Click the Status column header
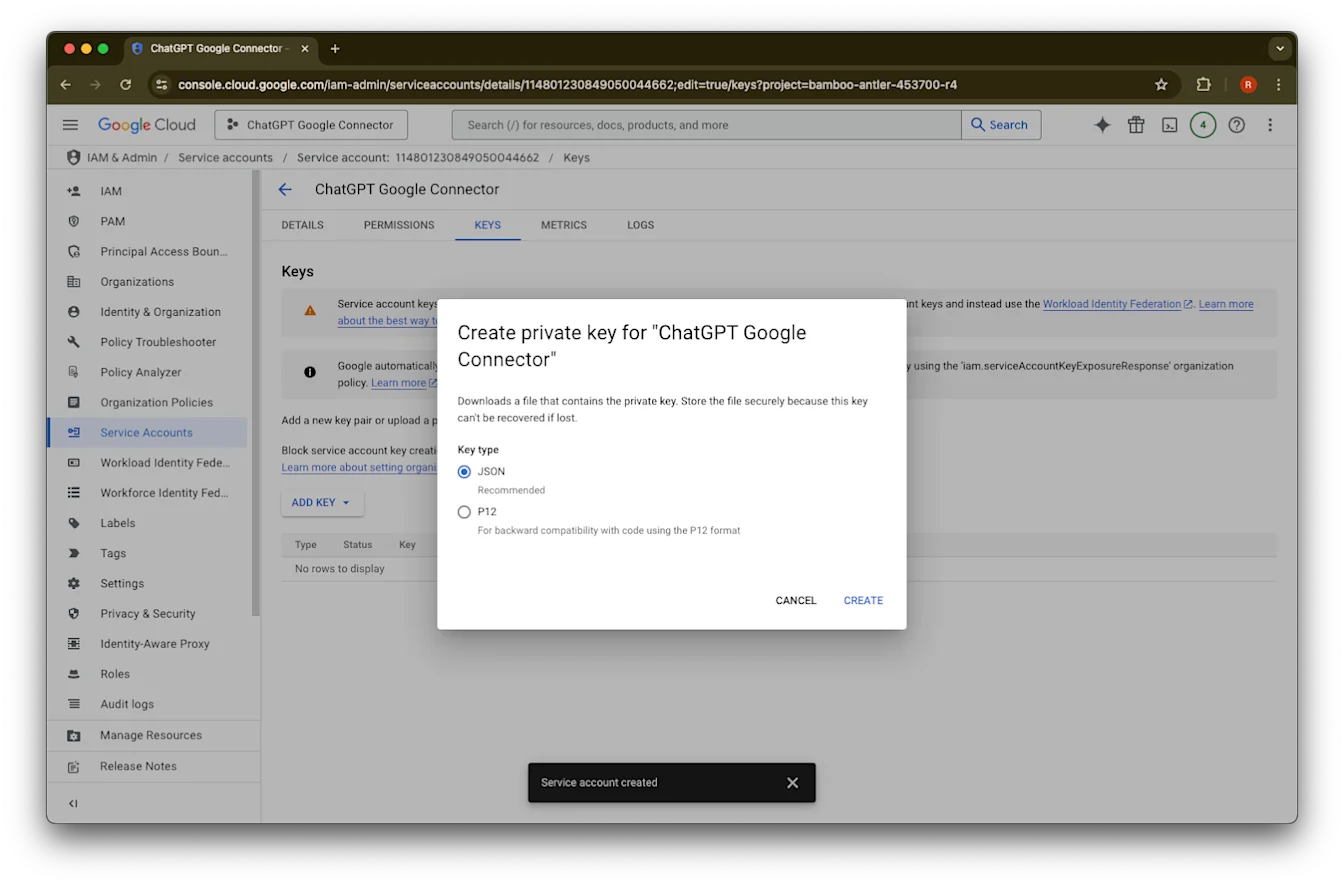 (x=357, y=545)
